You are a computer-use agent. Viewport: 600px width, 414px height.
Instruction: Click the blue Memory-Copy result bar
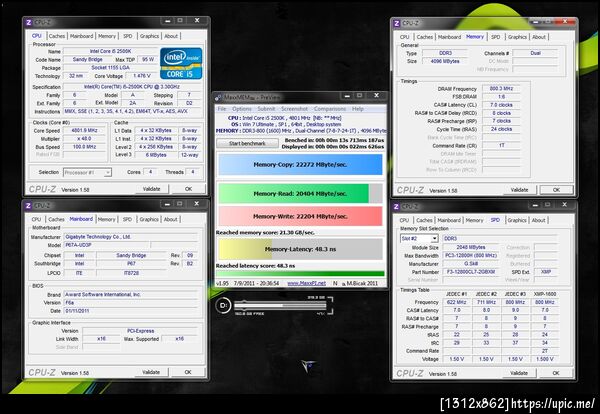[x=300, y=165]
